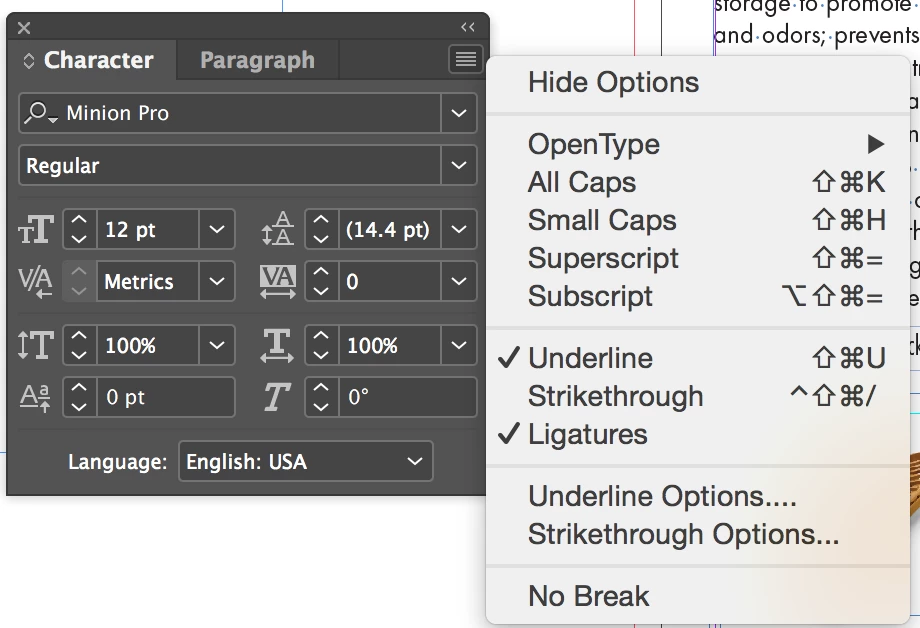This screenshot has height=628, width=920.
Task: Click the baseline shift stepper arrows
Action: click(x=79, y=397)
